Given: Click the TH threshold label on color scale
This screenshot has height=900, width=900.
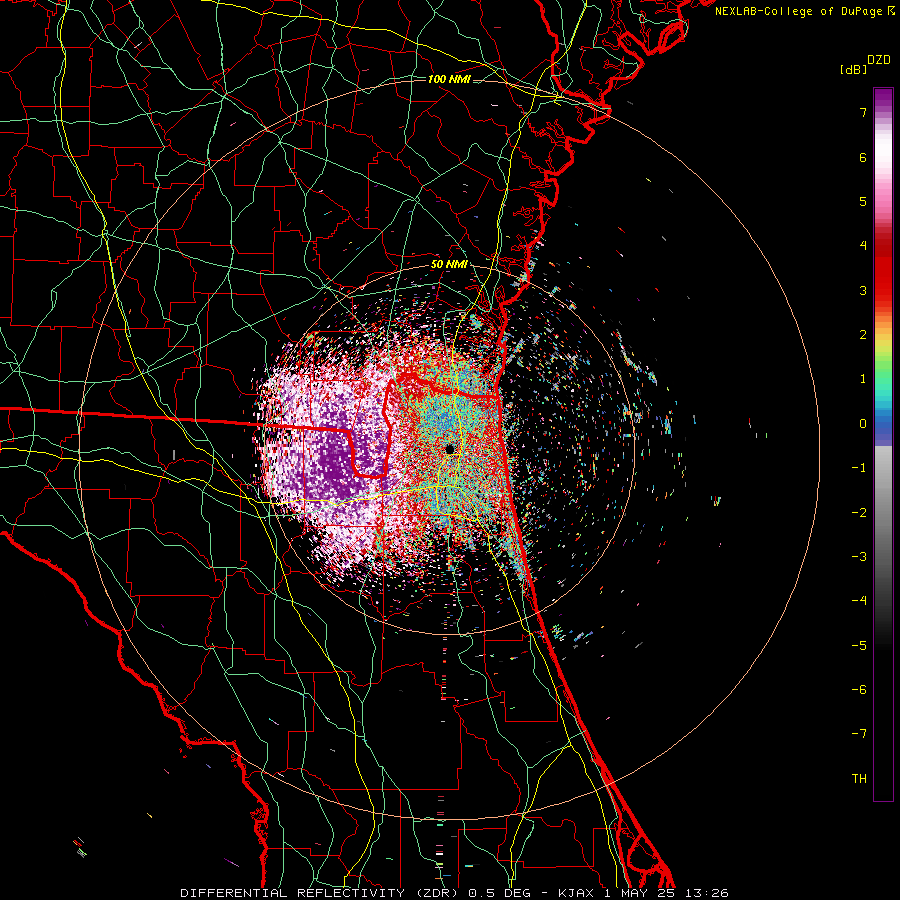Looking at the screenshot, I should (859, 779).
